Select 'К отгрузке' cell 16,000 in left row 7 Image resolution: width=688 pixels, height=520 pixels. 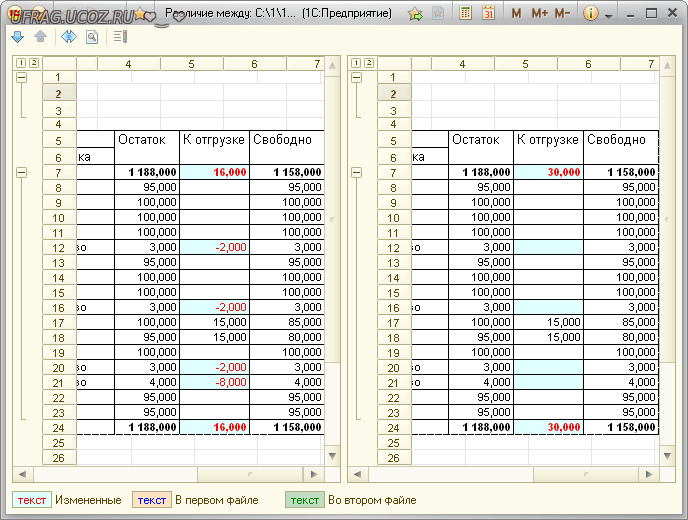tap(214, 172)
